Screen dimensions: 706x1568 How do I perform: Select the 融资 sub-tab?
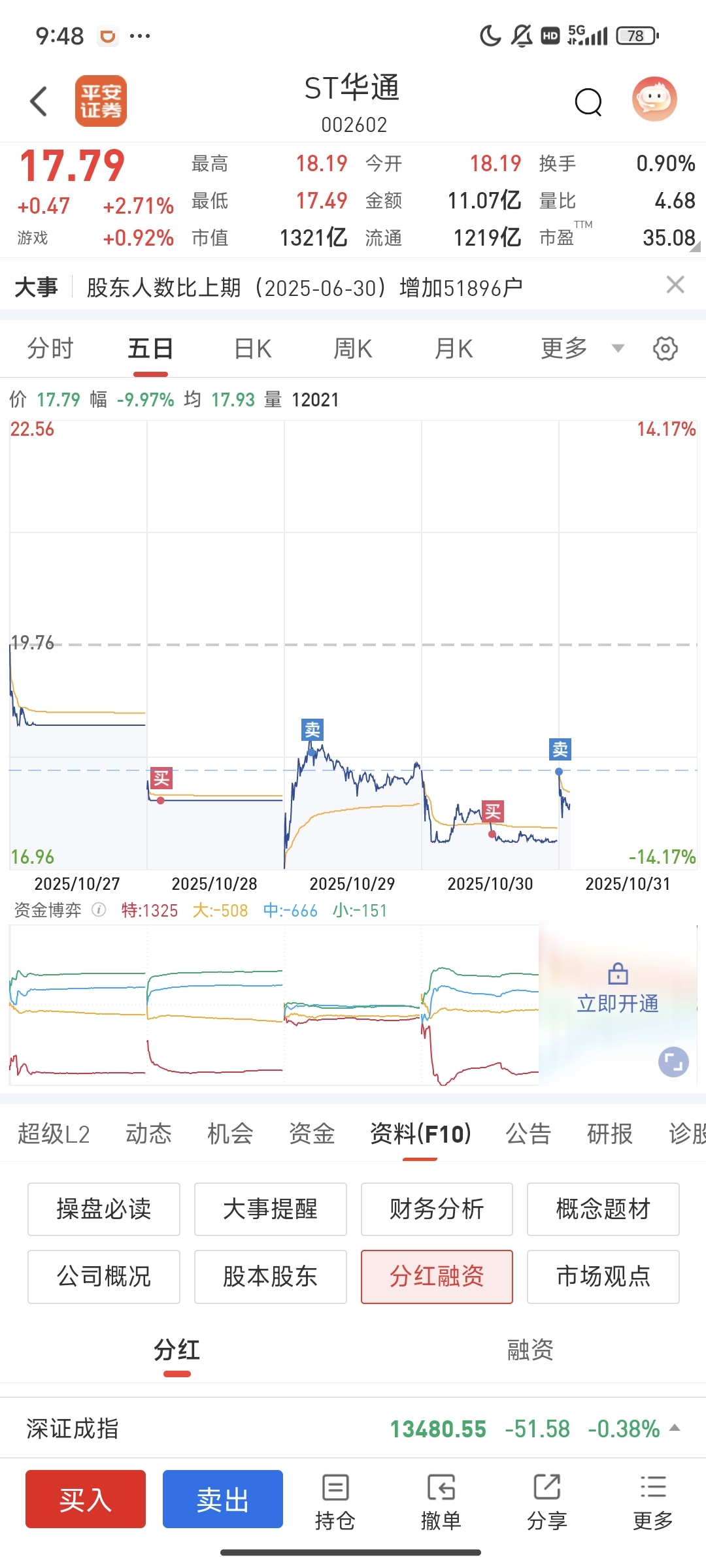tap(530, 1350)
